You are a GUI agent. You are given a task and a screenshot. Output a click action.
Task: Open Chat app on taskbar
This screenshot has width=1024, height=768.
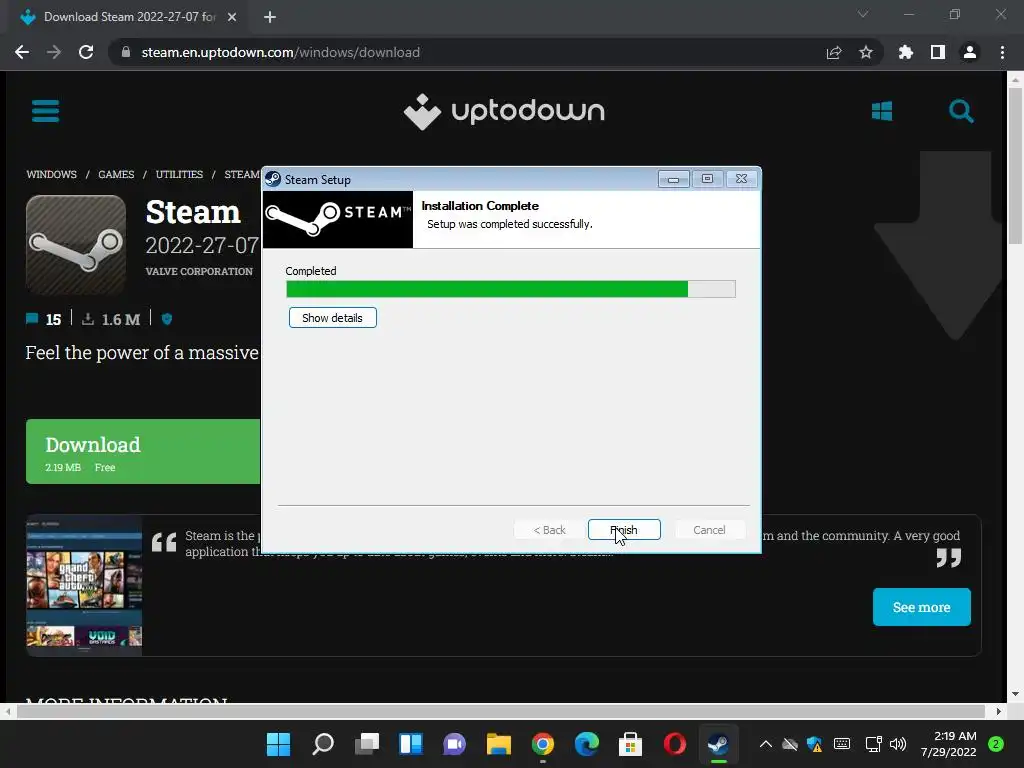455,744
